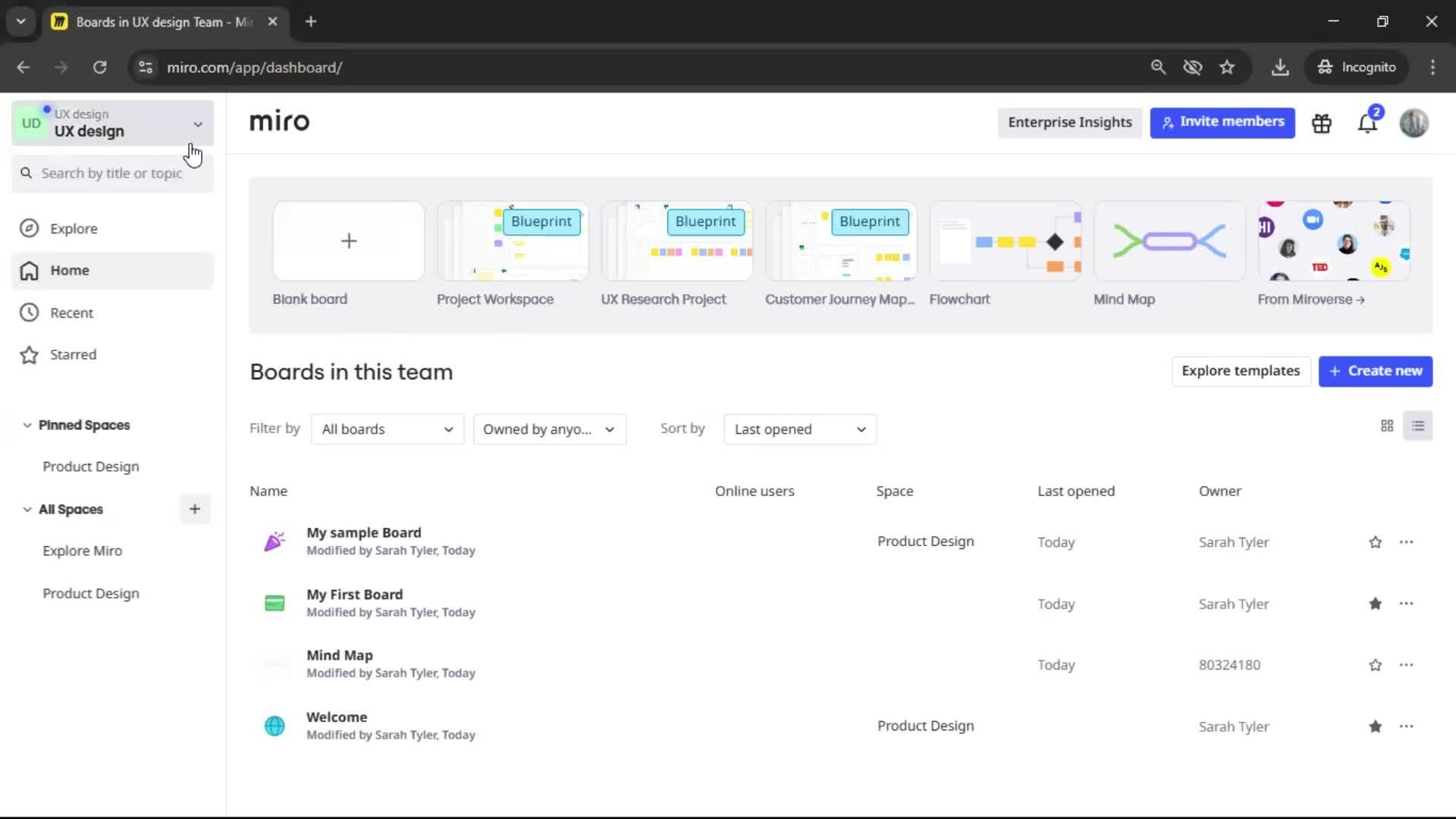Open From Miroverse link
This screenshot has height=819, width=1456.
(x=1311, y=300)
